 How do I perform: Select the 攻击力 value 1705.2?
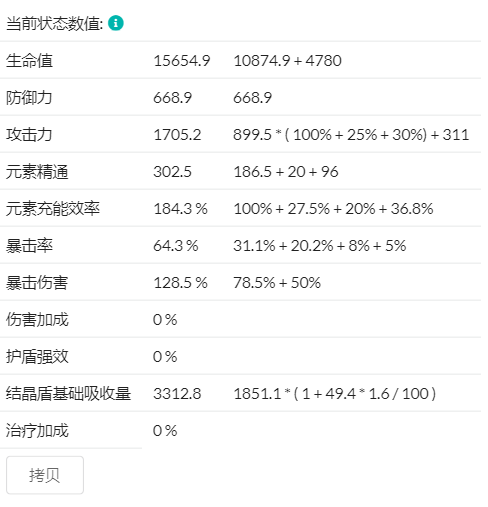click(x=177, y=135)
